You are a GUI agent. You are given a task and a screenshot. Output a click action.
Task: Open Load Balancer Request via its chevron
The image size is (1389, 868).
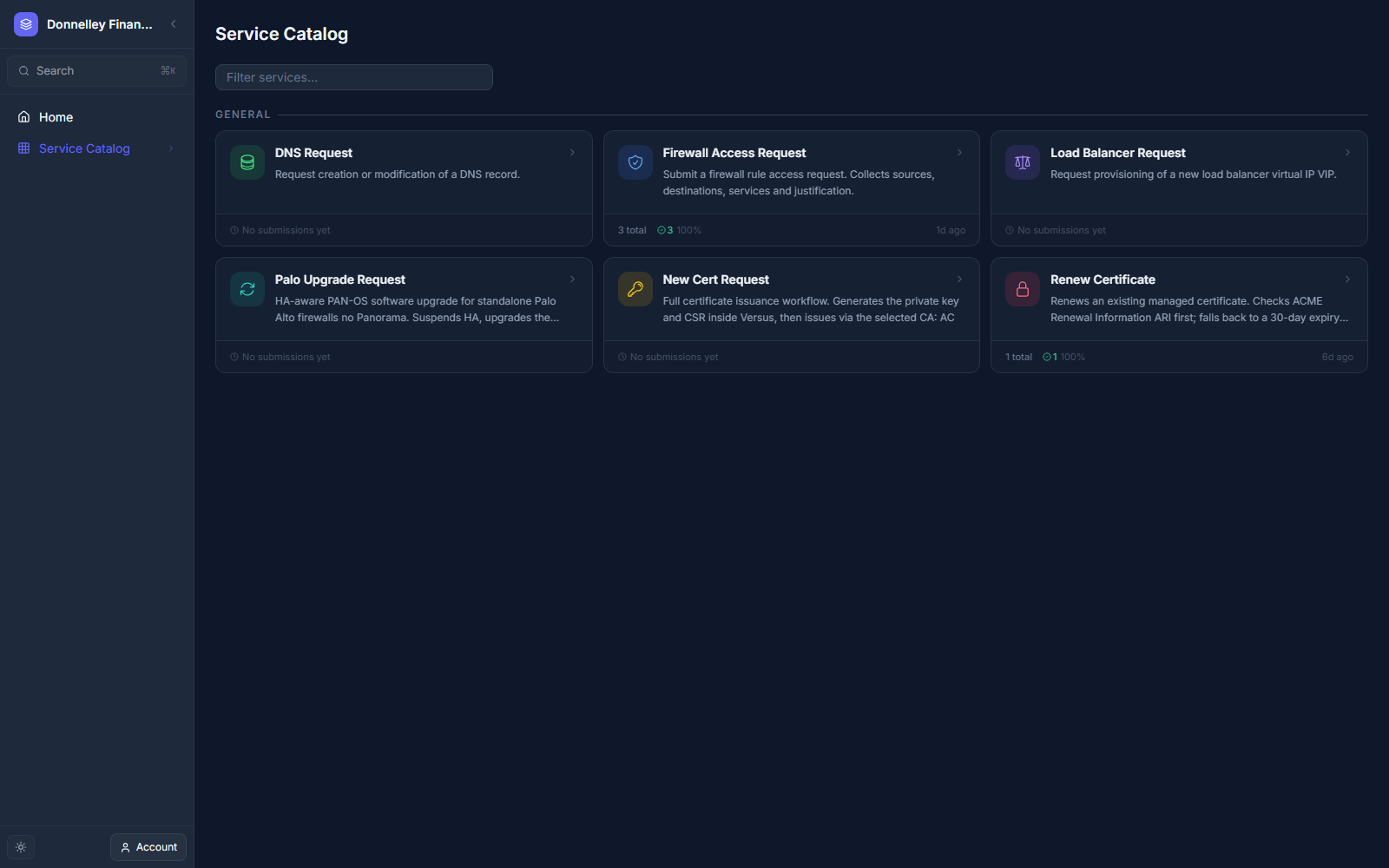pyautogui.click(x=1347, y=153)
